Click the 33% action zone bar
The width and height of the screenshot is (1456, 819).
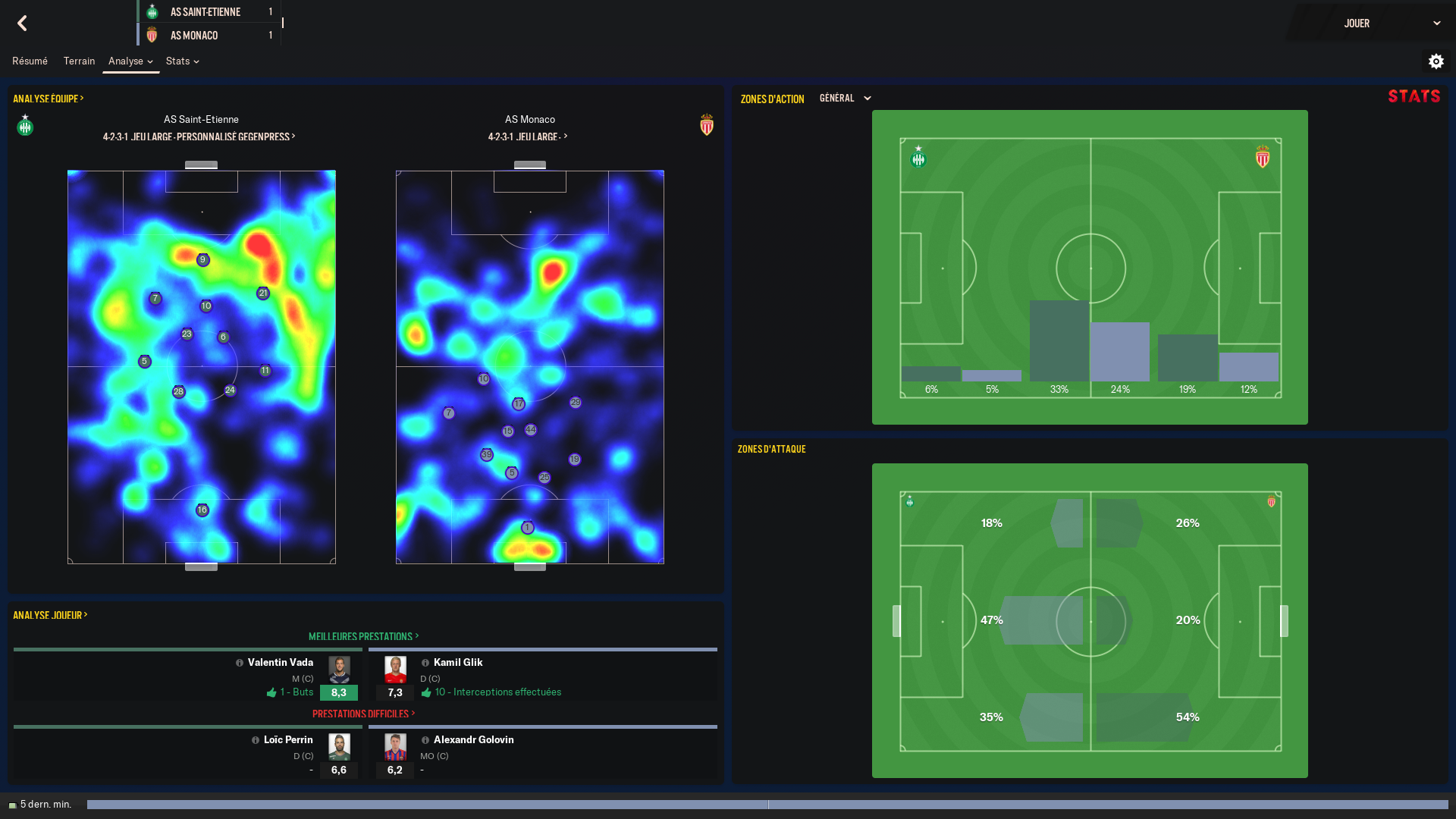coord(1059,340)
